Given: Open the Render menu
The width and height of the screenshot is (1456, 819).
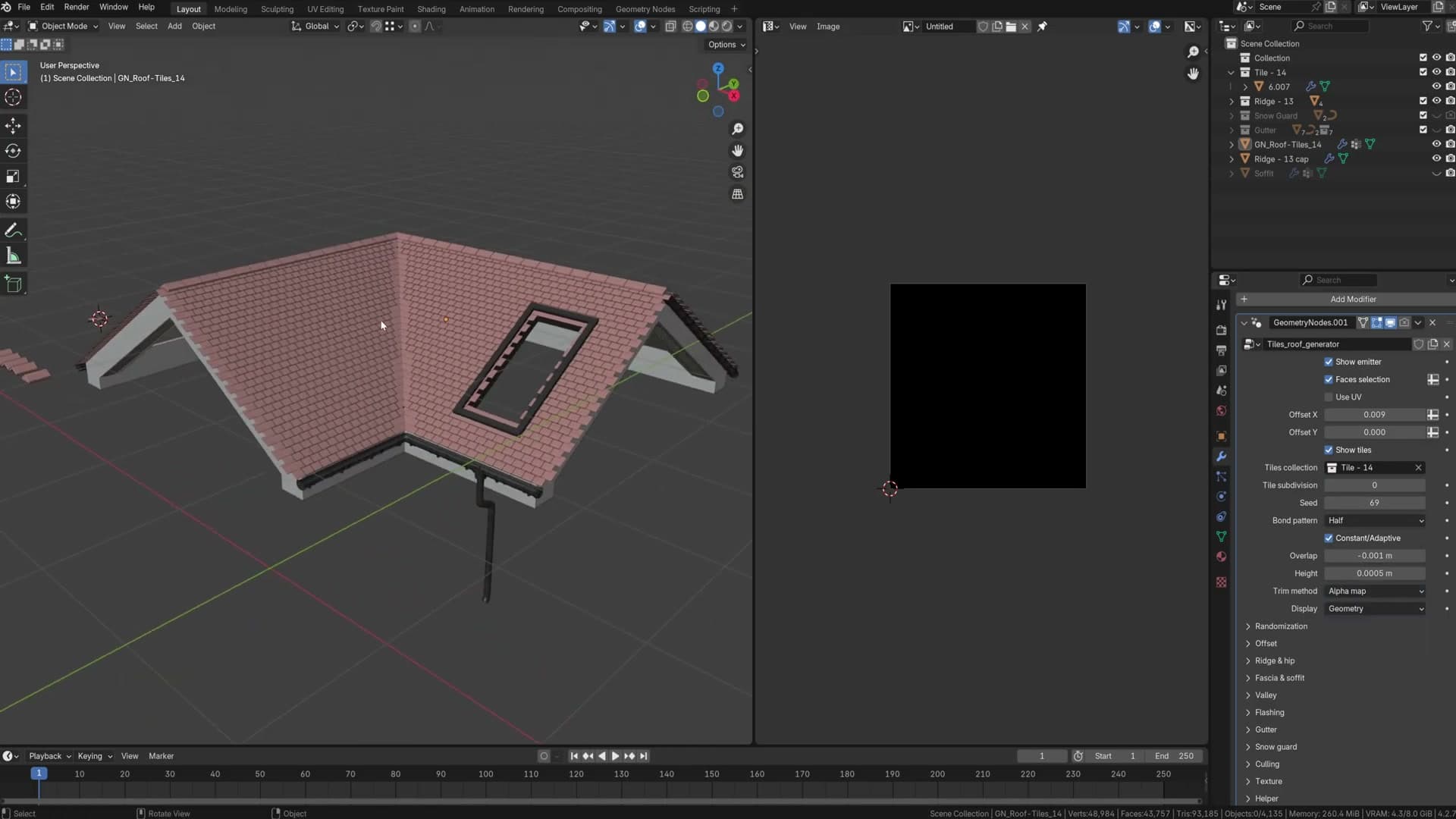Looking at the screenshot, I should pos(77,8).
